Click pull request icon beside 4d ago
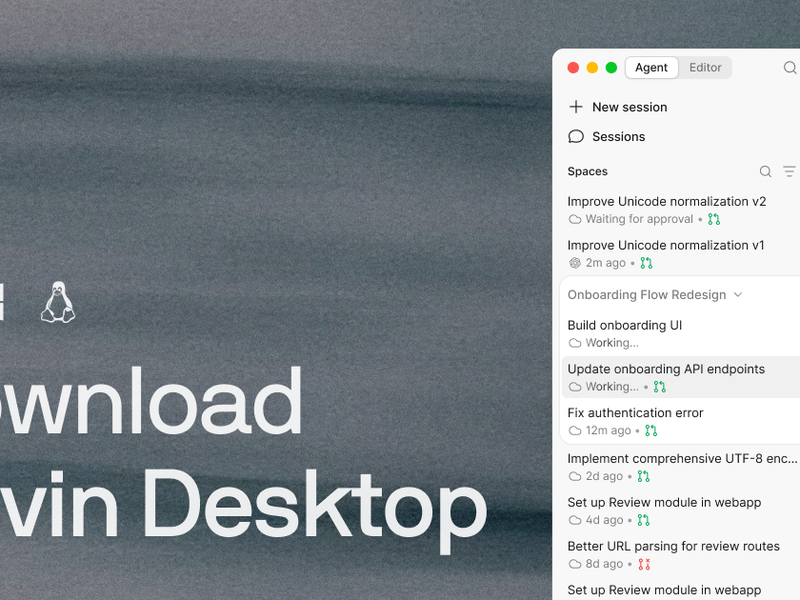Screen dimensions: 800x600 (x=644, y=520)
